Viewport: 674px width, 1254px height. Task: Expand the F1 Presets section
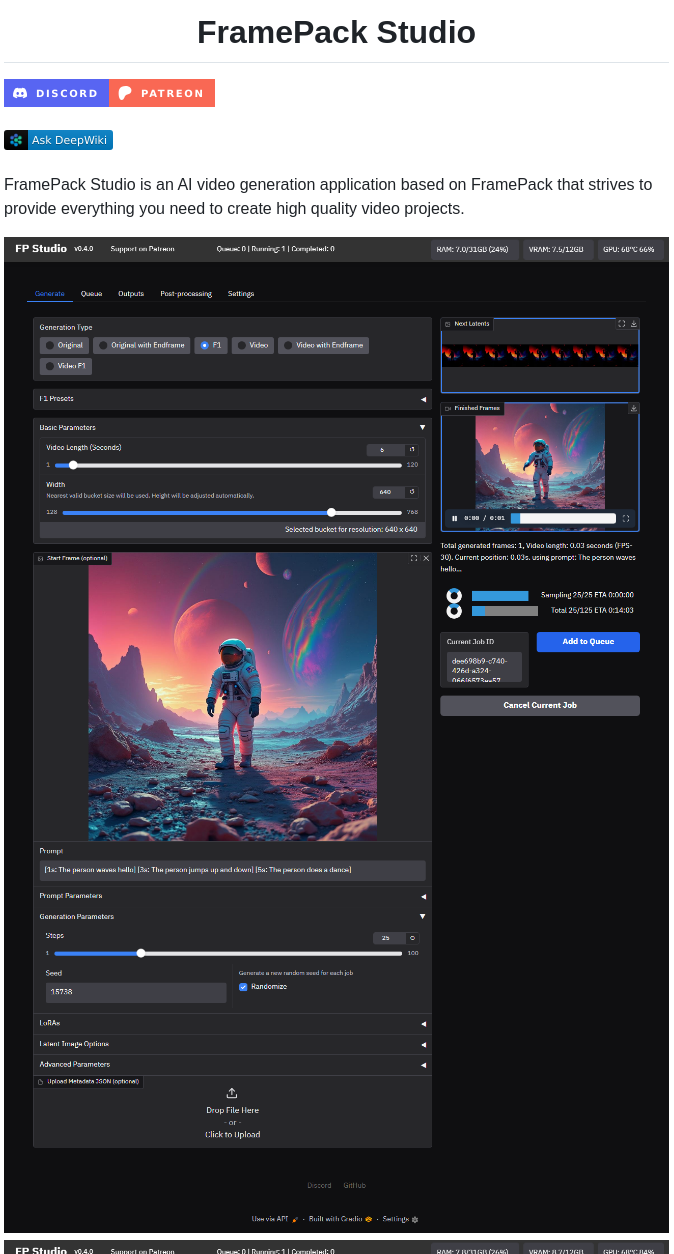[x=232, y=399]
